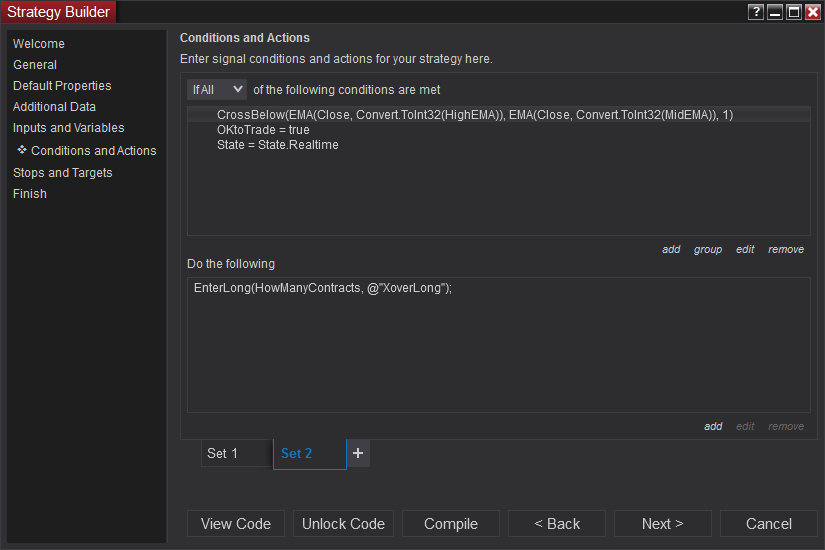This screenshot has height=550, width=825.
Task: Compile the strategy
Action: click(x=451, y=524)
